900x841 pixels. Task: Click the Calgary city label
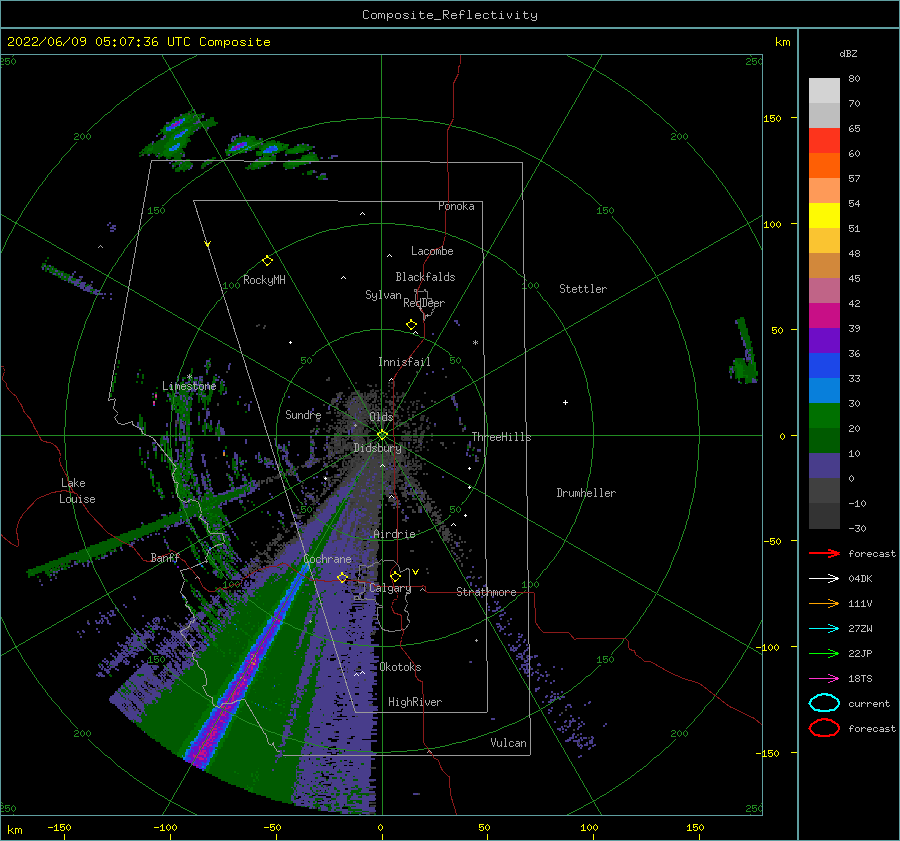click(x=390, y=588)
